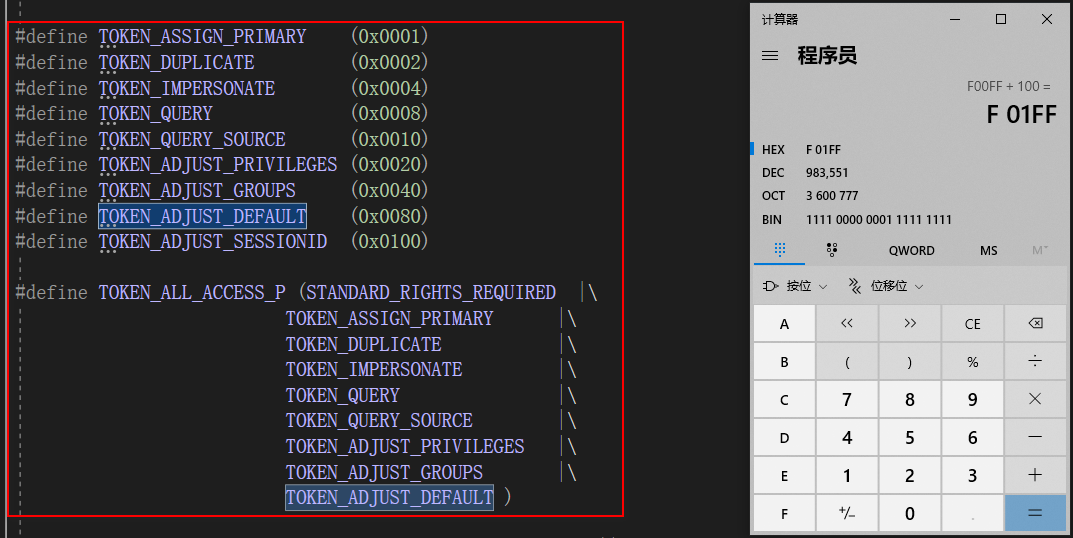Expand the 按位 bitwise dropdown
Viewport: 1073px width, 538px height.
tap(795, 286)
